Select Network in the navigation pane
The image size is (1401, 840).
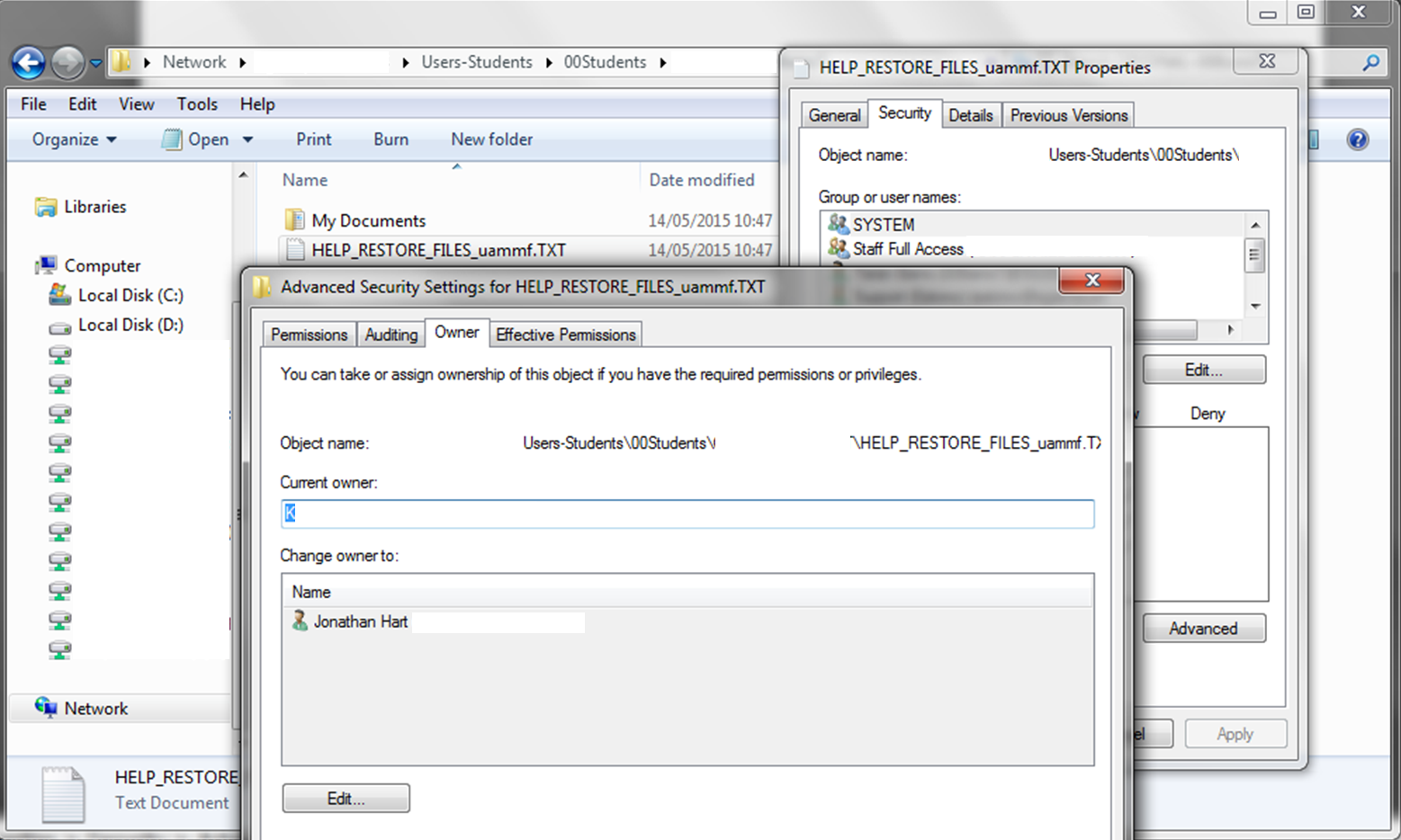81,708
